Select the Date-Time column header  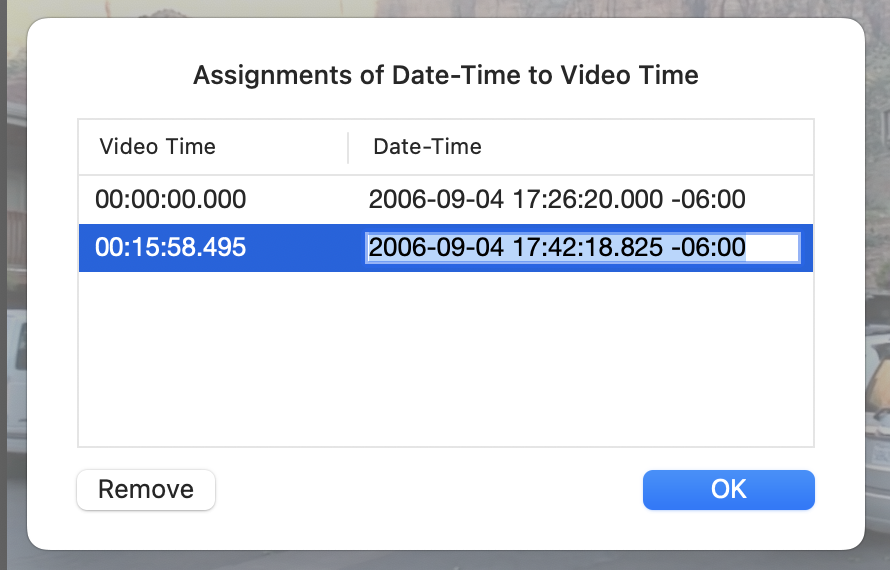tap(427, 146)
